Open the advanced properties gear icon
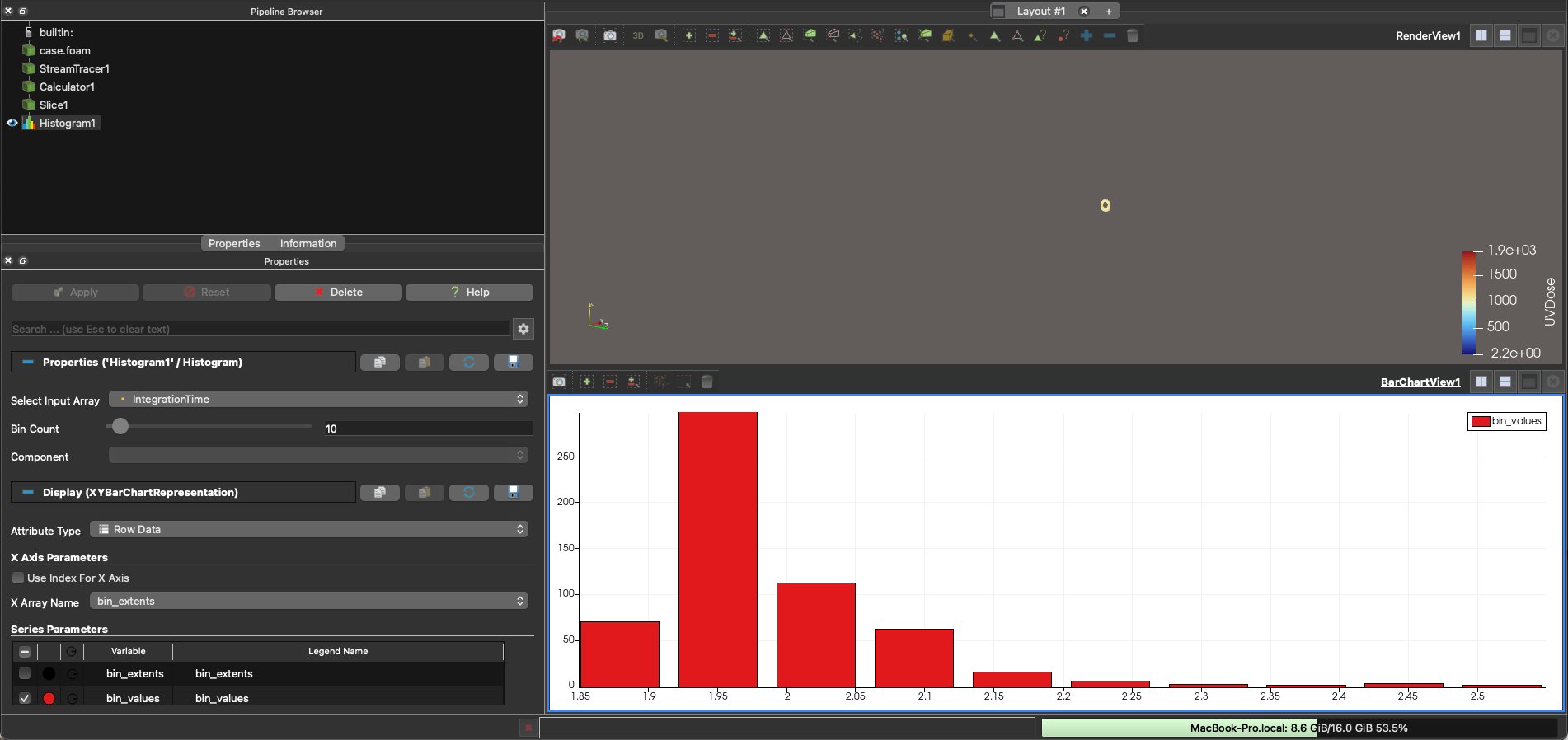The image size is (1568, 740). (523, 329)
